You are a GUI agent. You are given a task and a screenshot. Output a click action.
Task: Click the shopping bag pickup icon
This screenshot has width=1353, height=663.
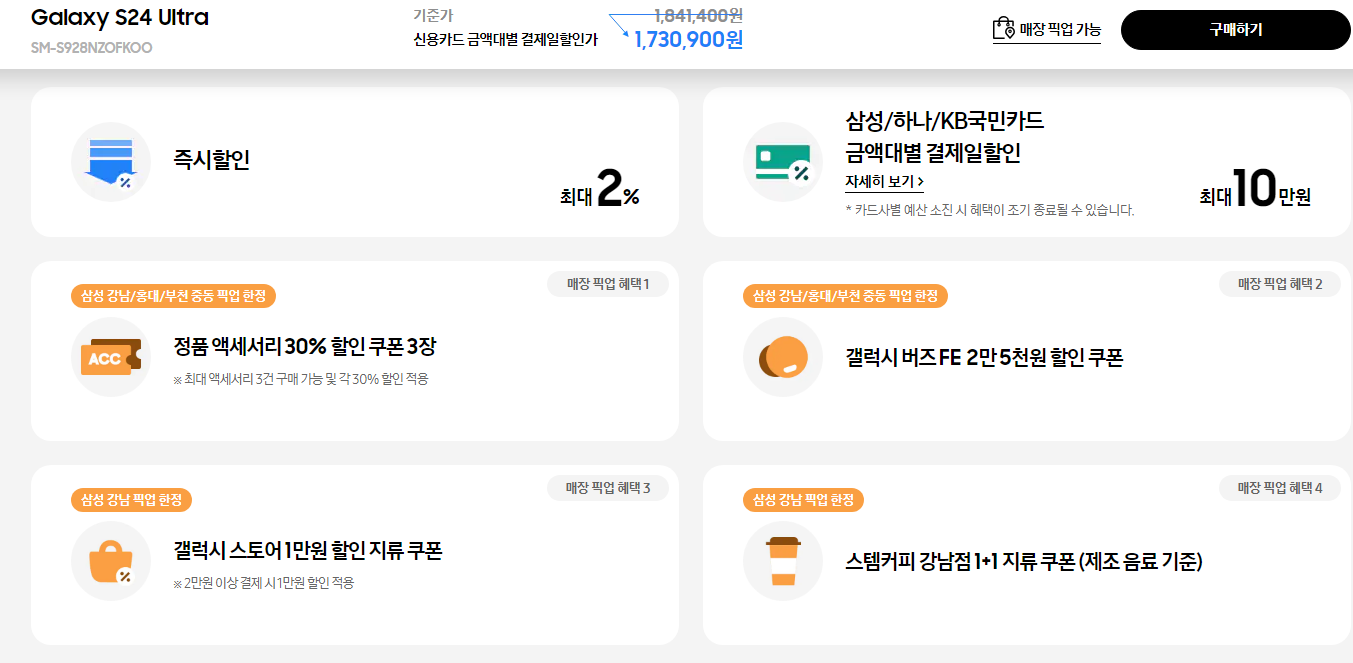pyautogui.click(x=1003, y=28)
